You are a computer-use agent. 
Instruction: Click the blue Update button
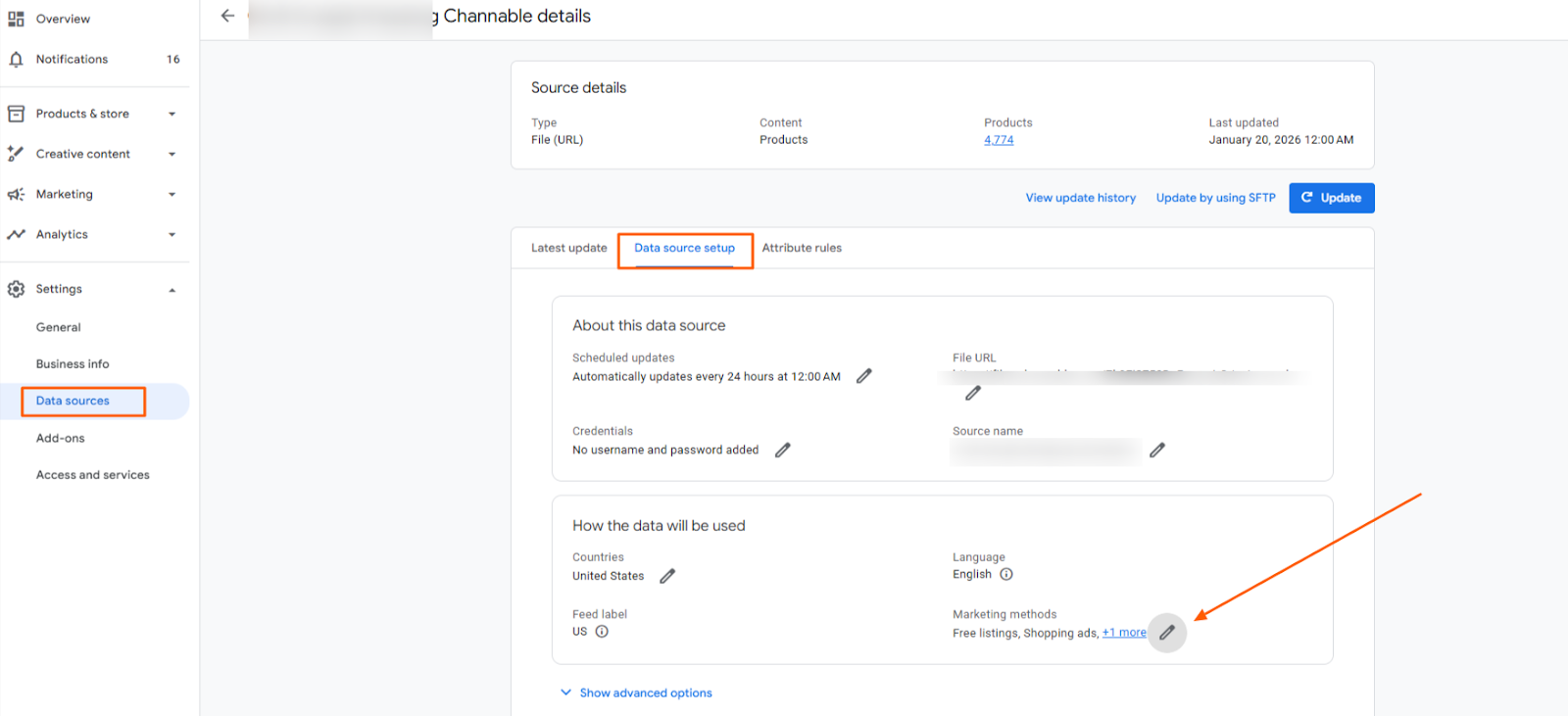click(1331, 198)
